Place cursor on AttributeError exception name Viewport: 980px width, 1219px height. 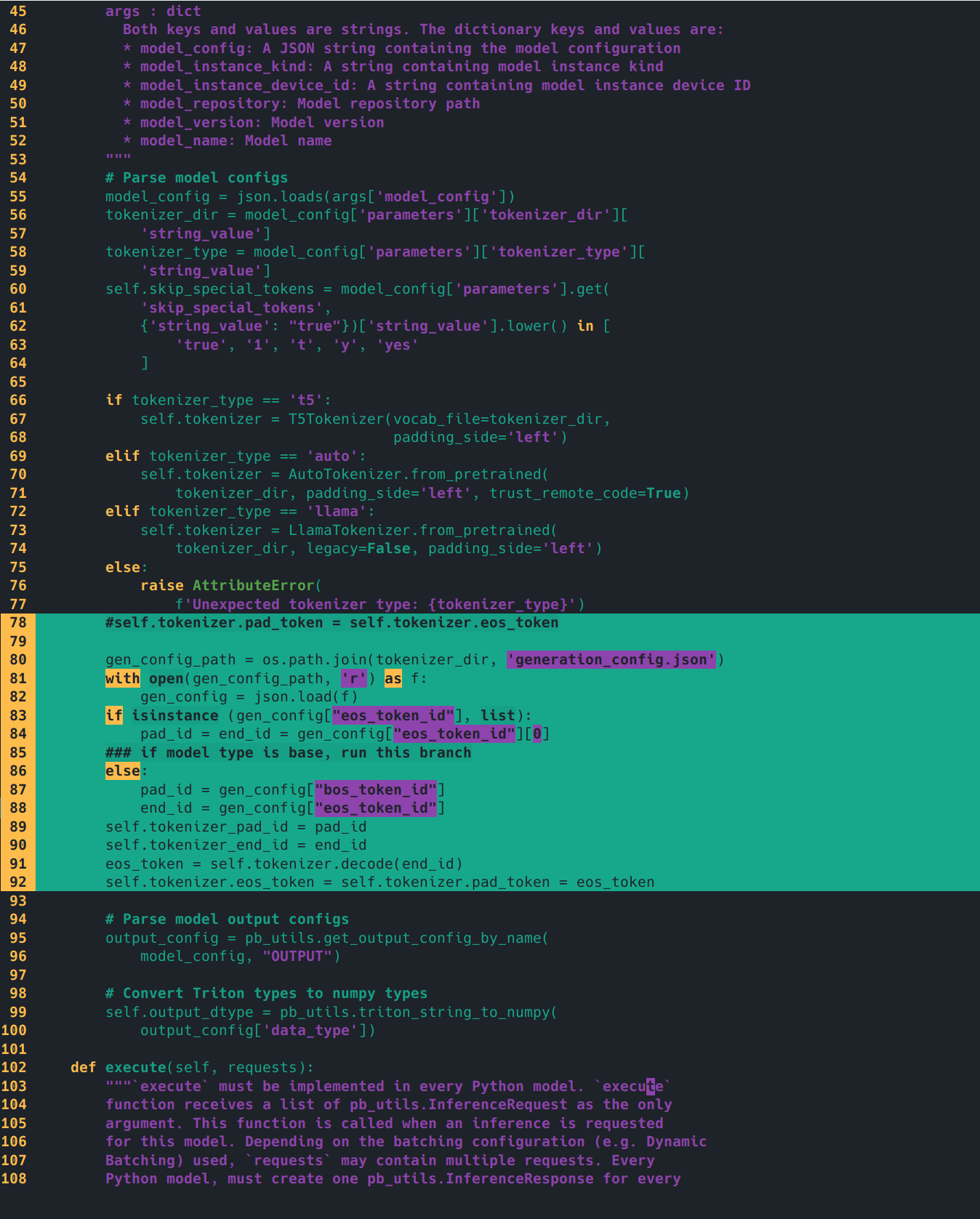[252, 586]
